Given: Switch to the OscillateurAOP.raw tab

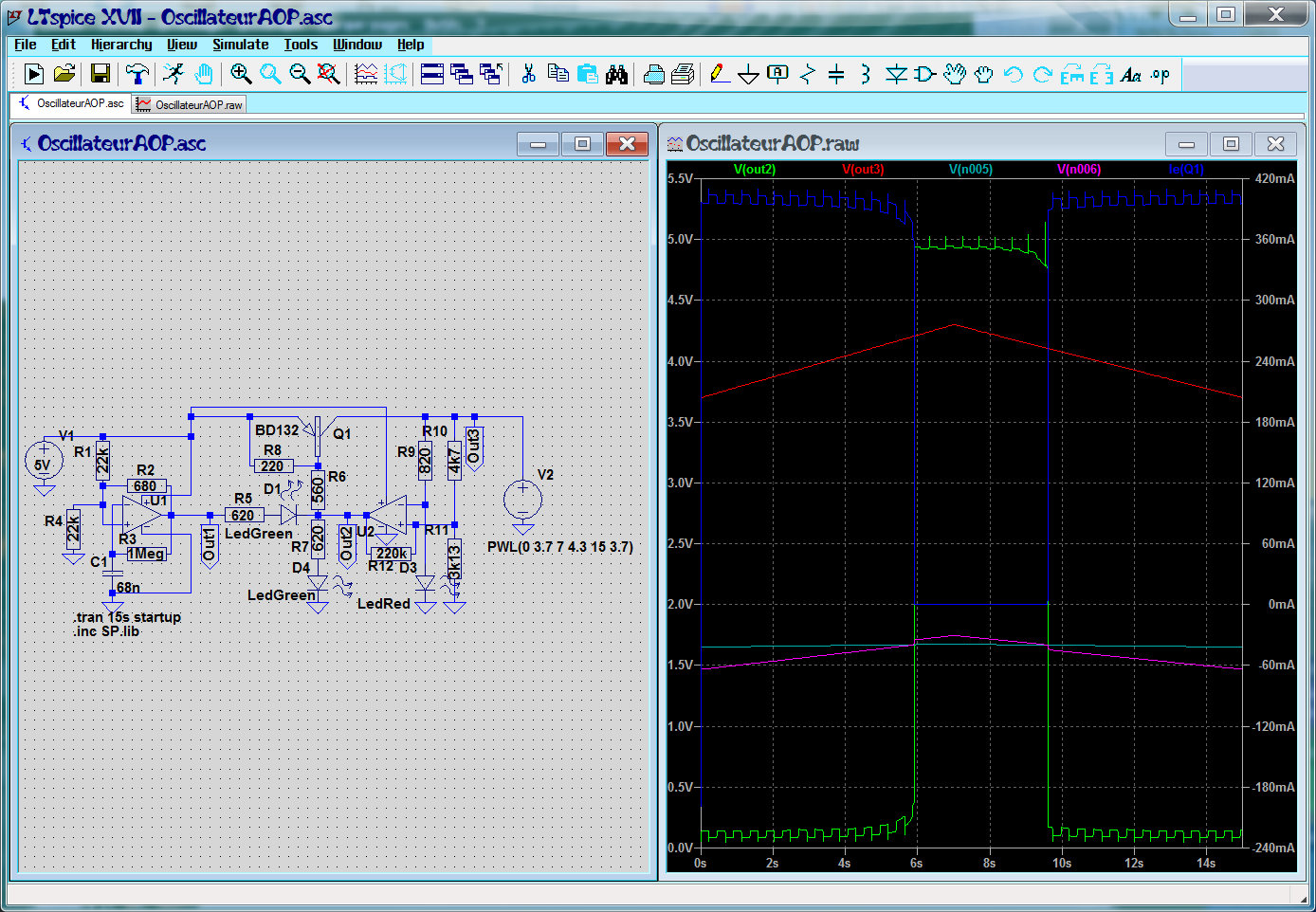Looking at the screenshot, I should [x=190, y=104].
